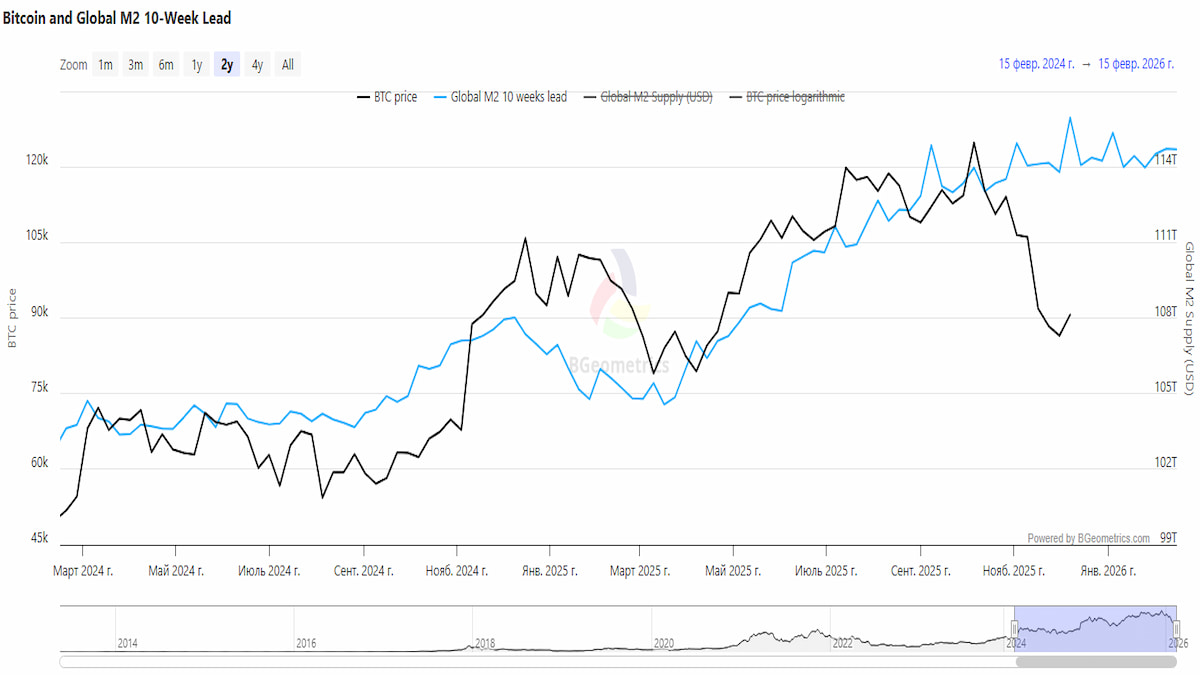Click the navigator's left range handle
Image resolution: width=1200 pixels, height=675 pixels.
pyautogui.click(x=1014, y=629)
